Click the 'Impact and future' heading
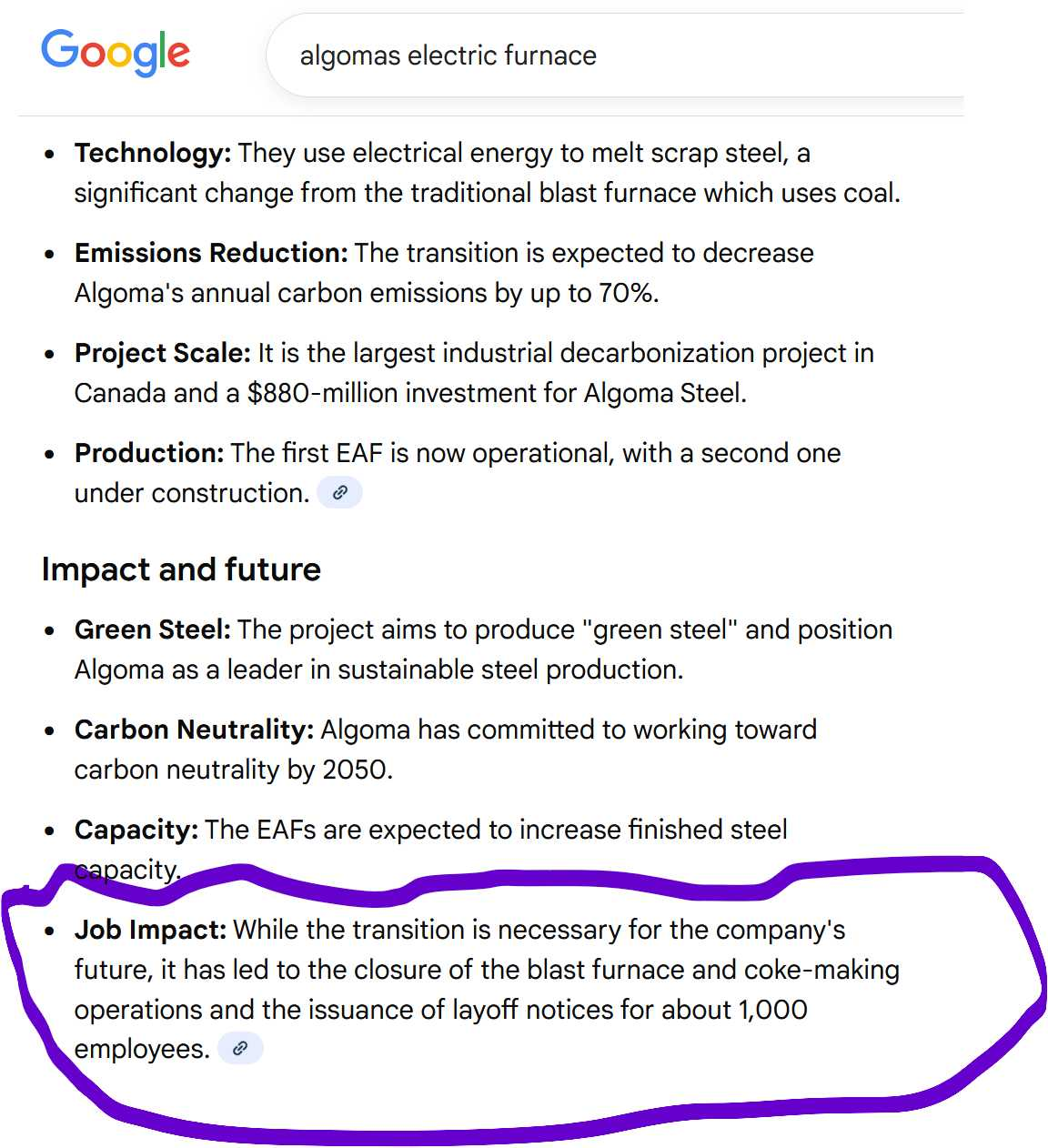Viewport: 1048px width, 1148px height. click(x=181, y=569)
